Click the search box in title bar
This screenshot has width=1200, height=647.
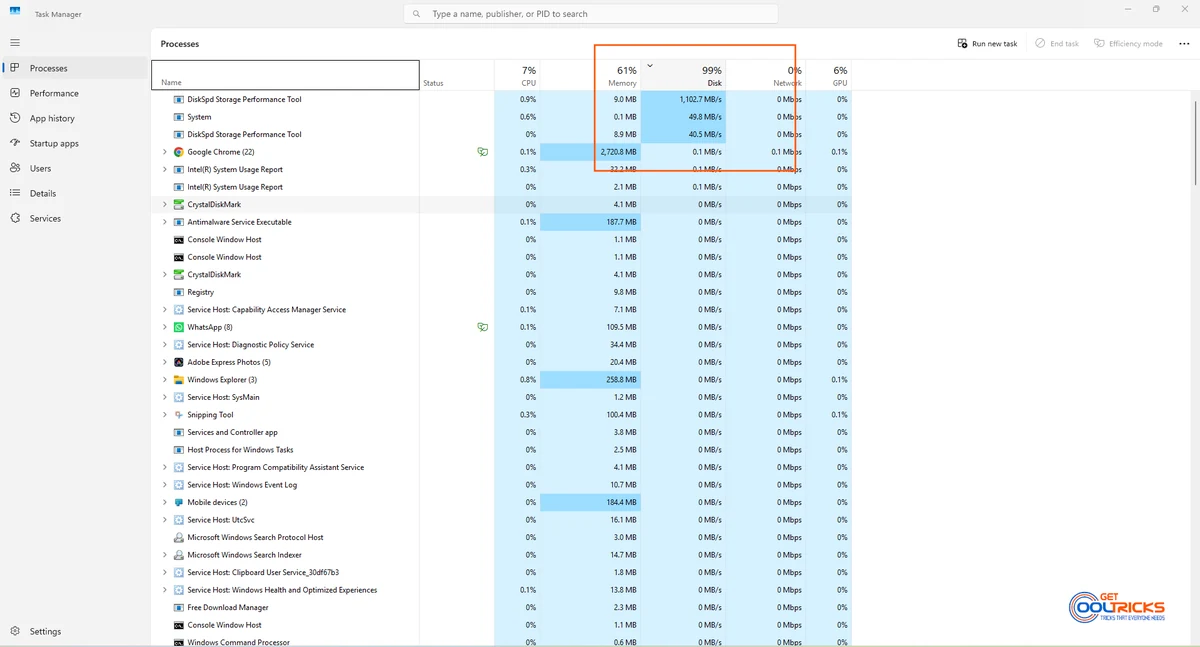591,14
